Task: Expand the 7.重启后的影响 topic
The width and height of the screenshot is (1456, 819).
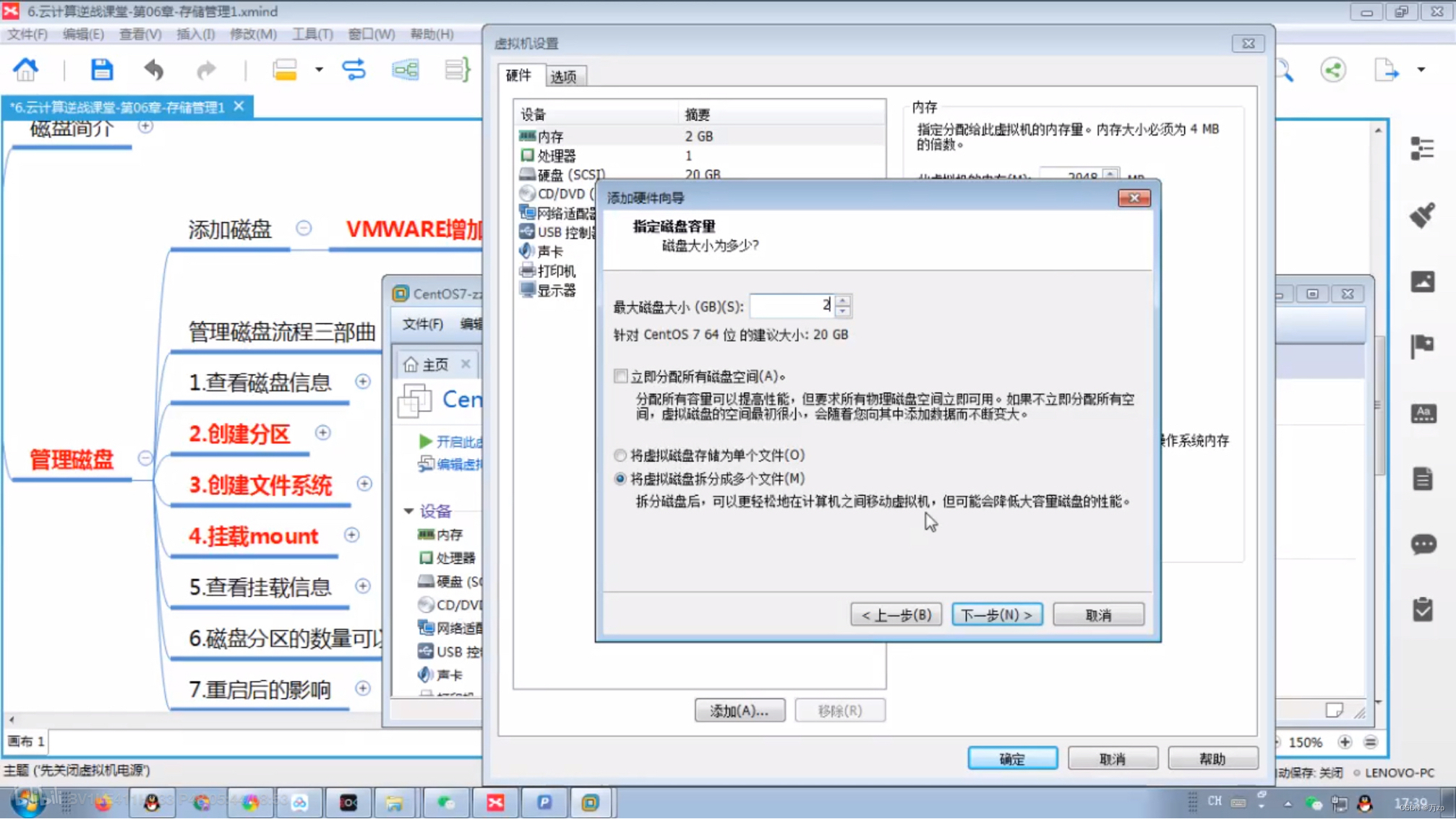Action: coord(363,688)
